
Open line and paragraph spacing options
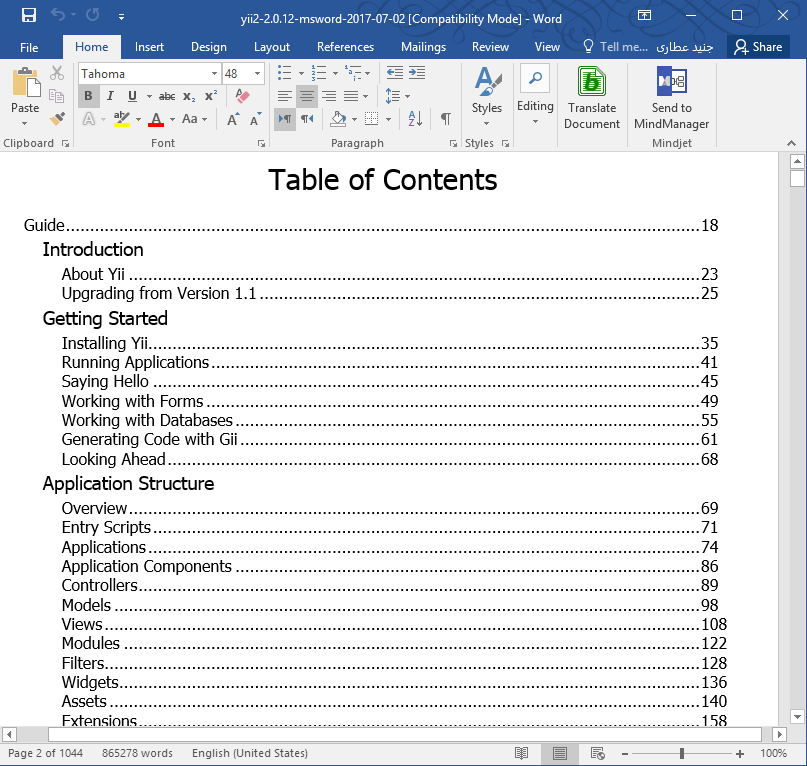[397, 96]
